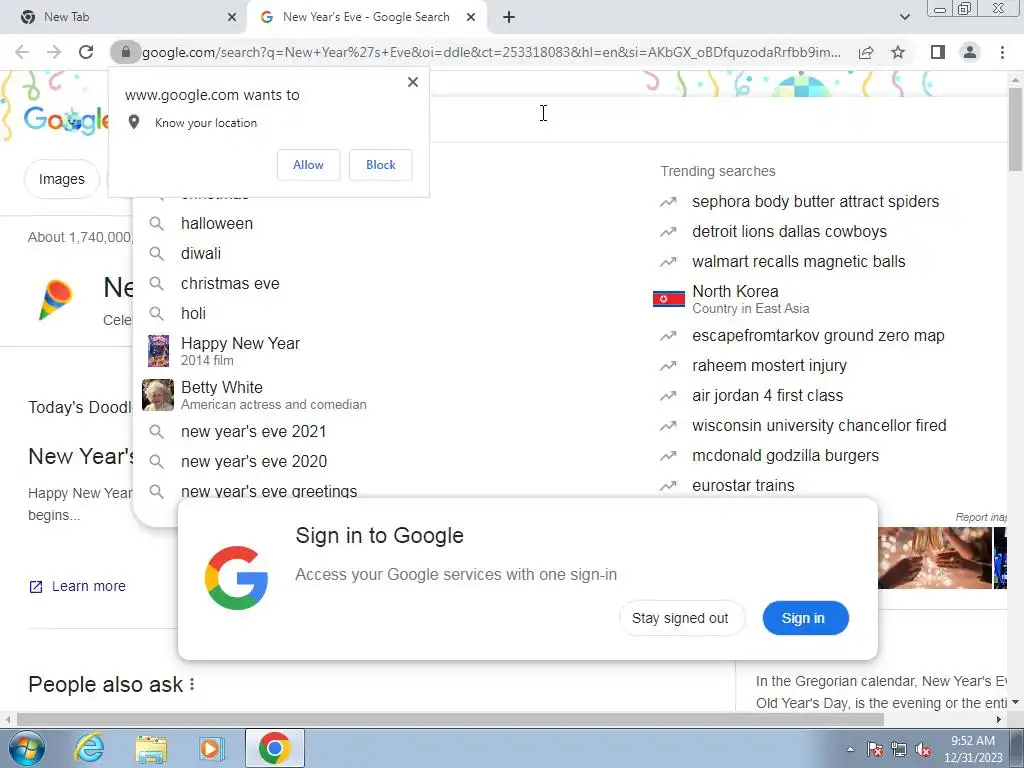Click in the Google search box

click(718, 120)
